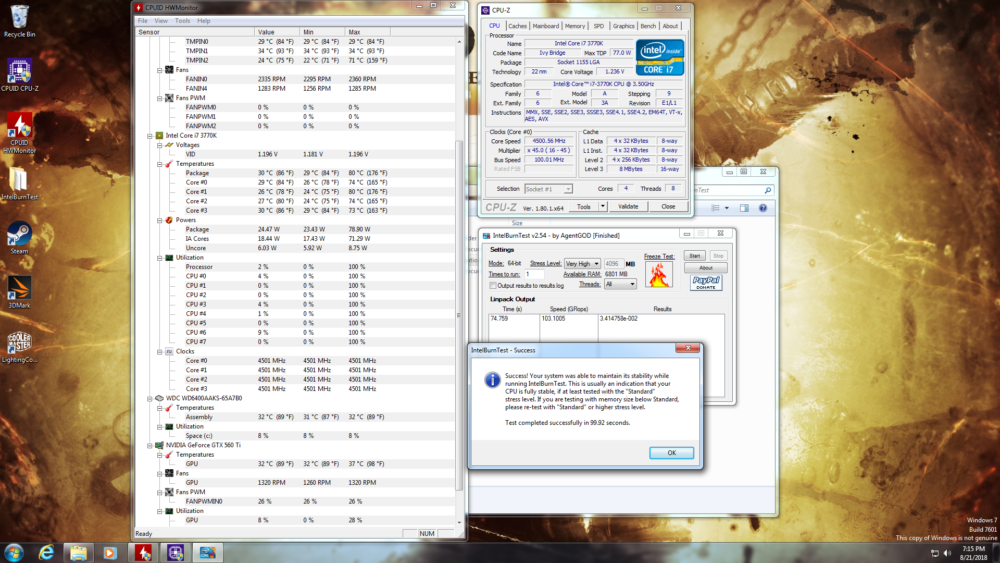This screenshot has width=1000, height=563.
Task: Select the FANIN0 row in HWMonitor
Action: click(297, 79)
